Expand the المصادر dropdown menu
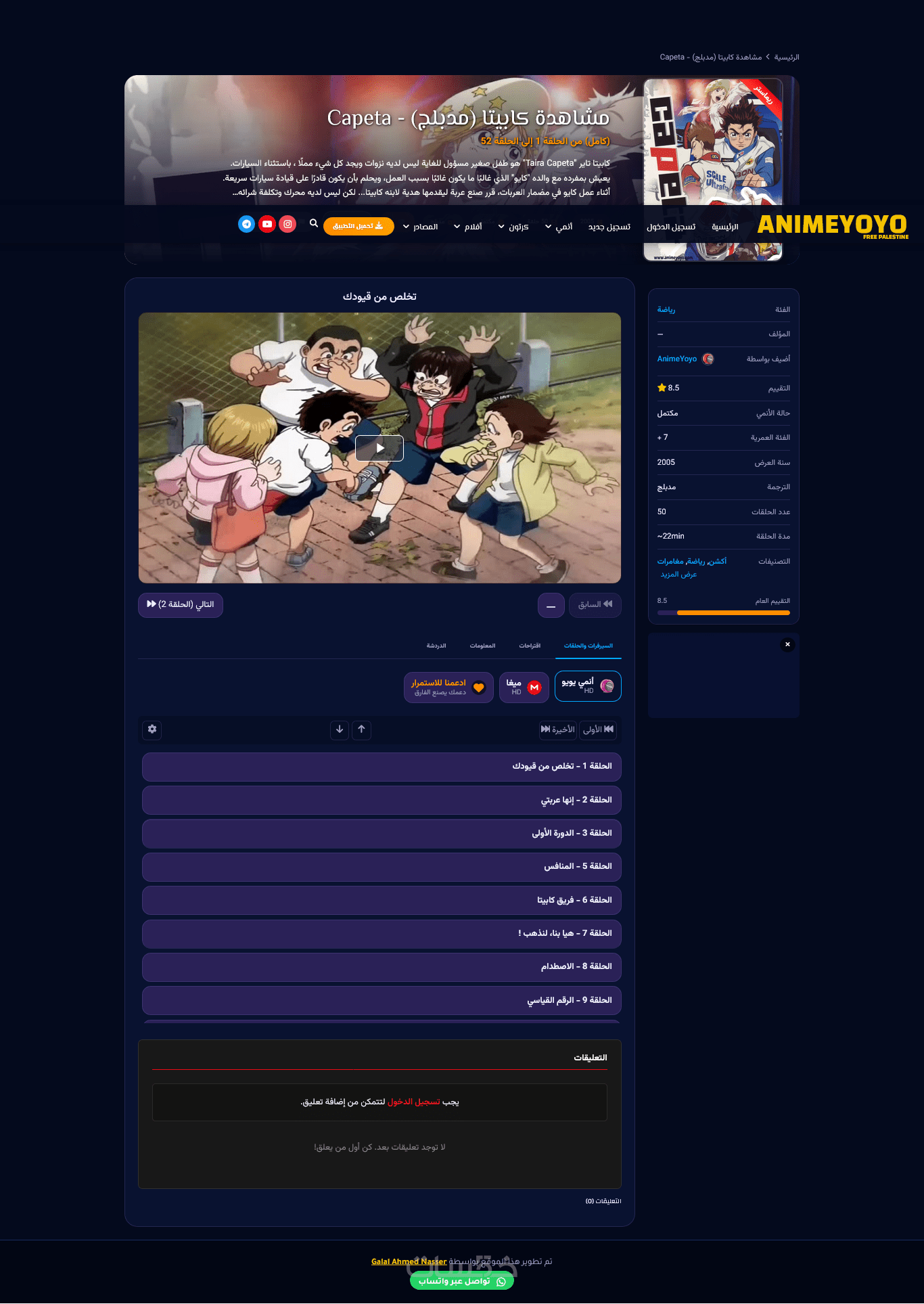Image resolution: width=924 pixels, height=1304 pixels. 420,227
